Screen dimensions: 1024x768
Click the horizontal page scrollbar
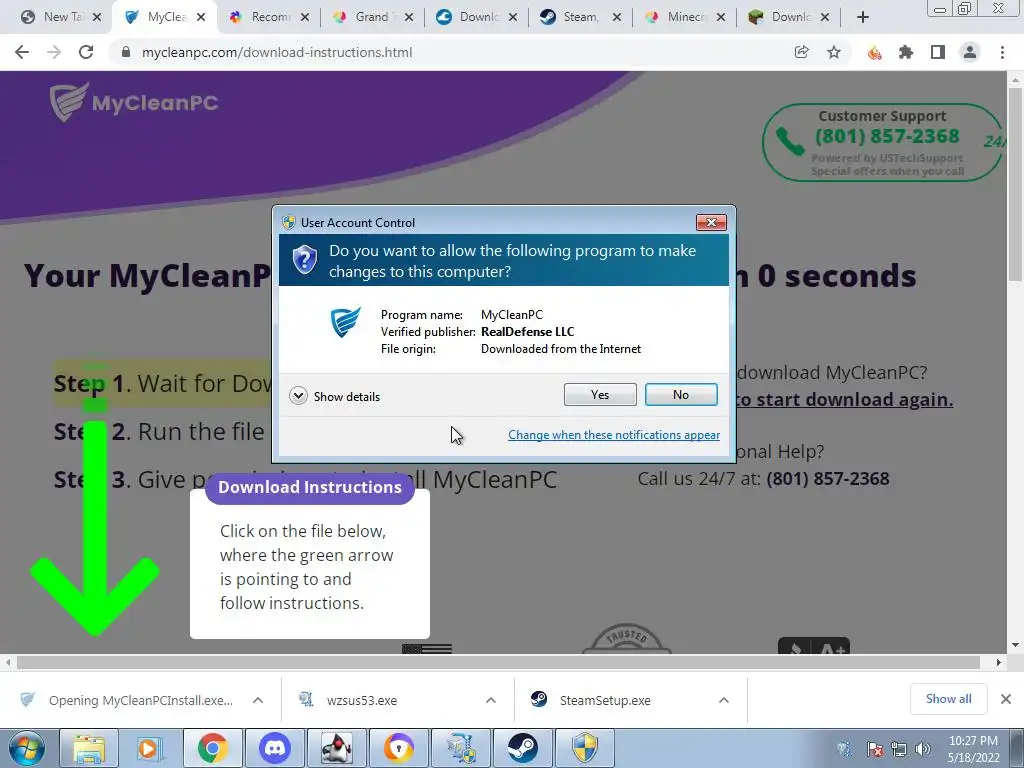(498, 662)
